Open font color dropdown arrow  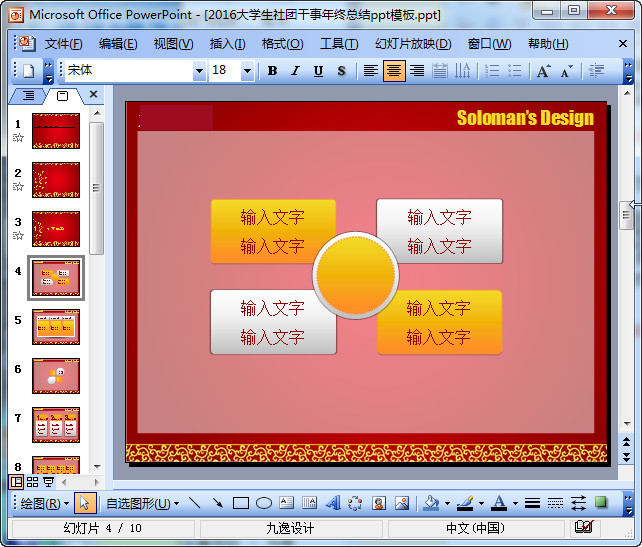coord(515,503)
